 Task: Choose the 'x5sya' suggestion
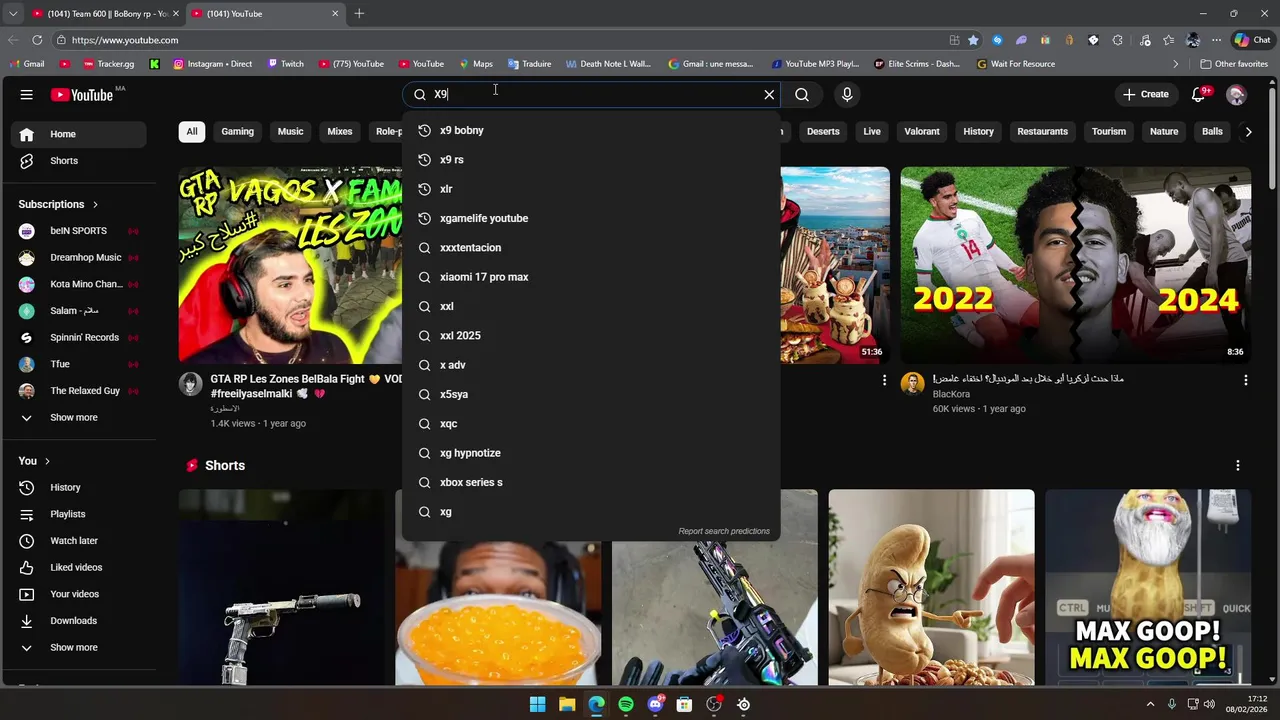[x=591, y=394]
